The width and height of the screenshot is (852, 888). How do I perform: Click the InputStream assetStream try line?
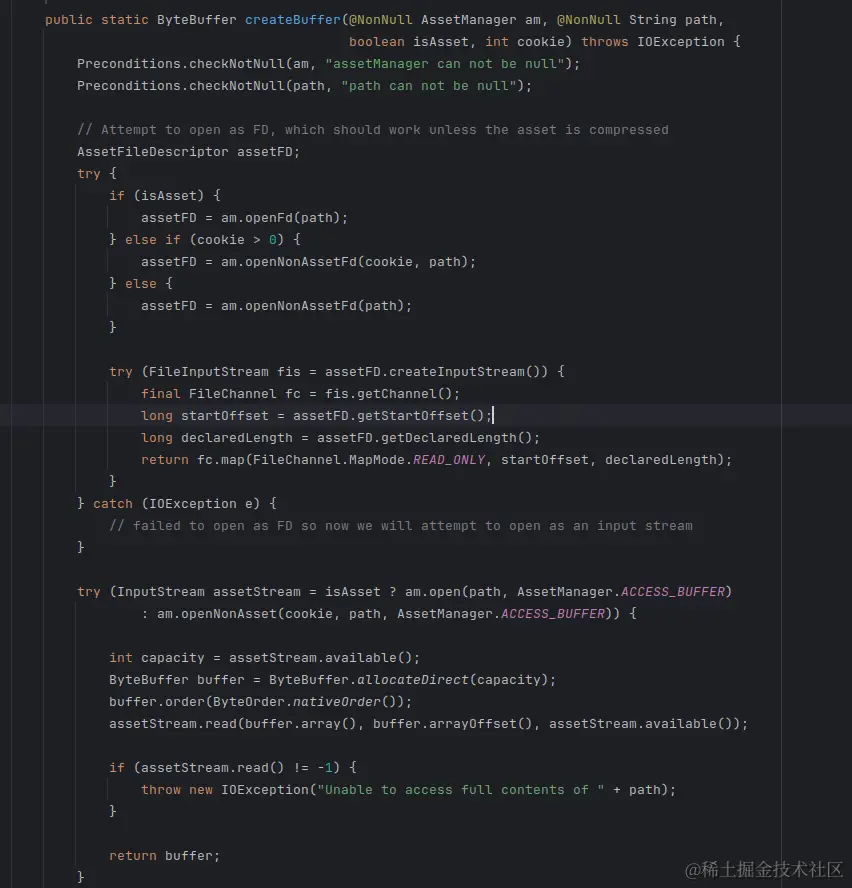(x=404, y=592)
